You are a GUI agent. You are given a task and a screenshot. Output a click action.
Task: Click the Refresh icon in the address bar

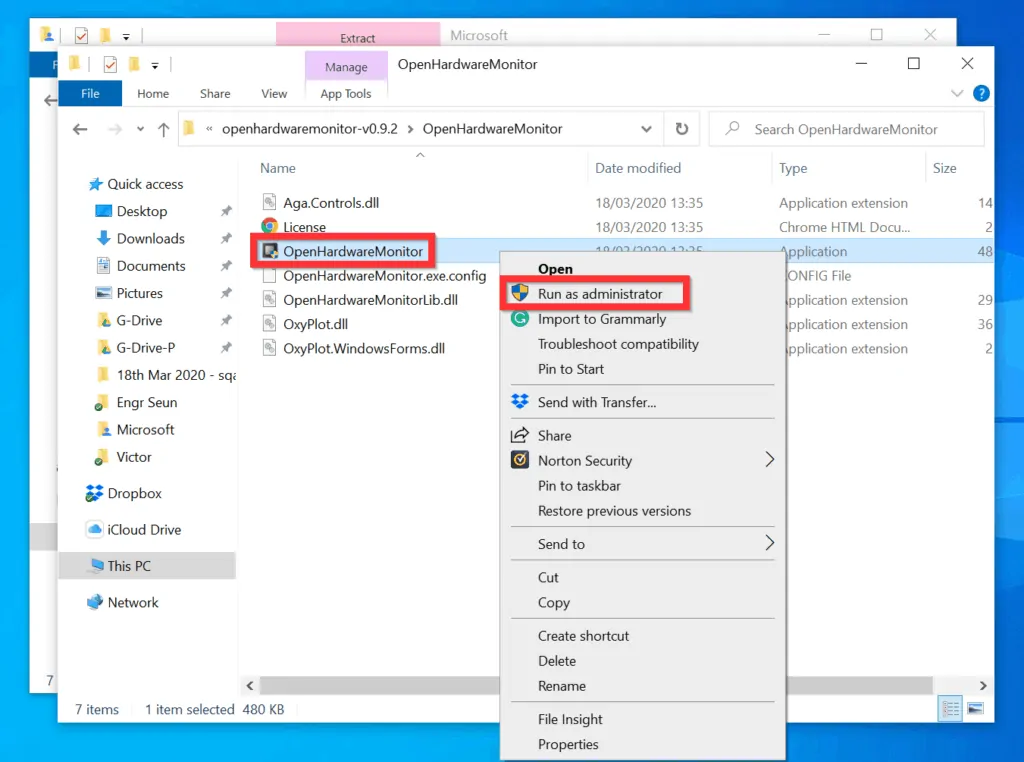click(x=679, y=129)
